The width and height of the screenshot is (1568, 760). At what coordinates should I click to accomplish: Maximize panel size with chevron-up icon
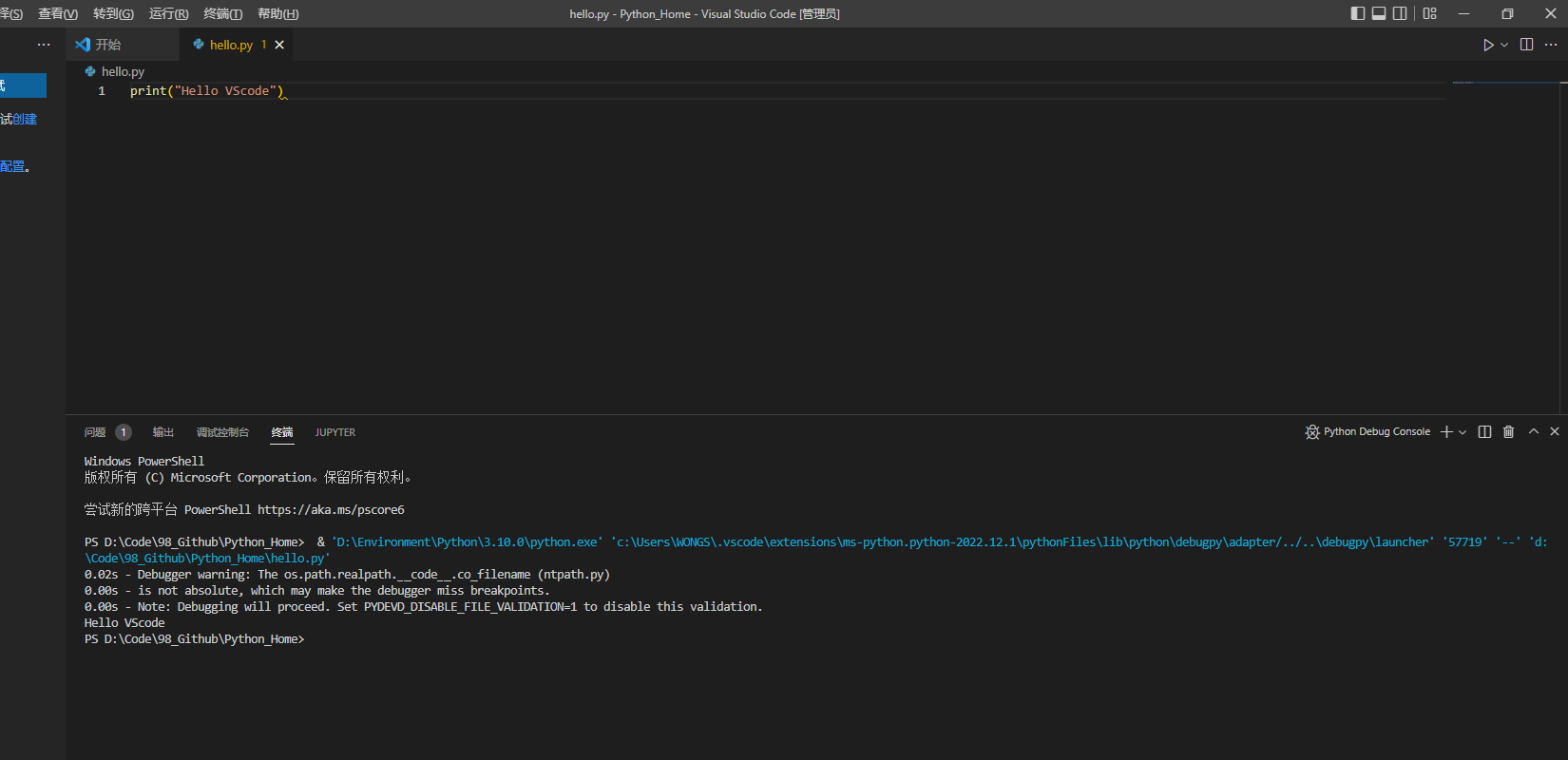(1533, 431)
